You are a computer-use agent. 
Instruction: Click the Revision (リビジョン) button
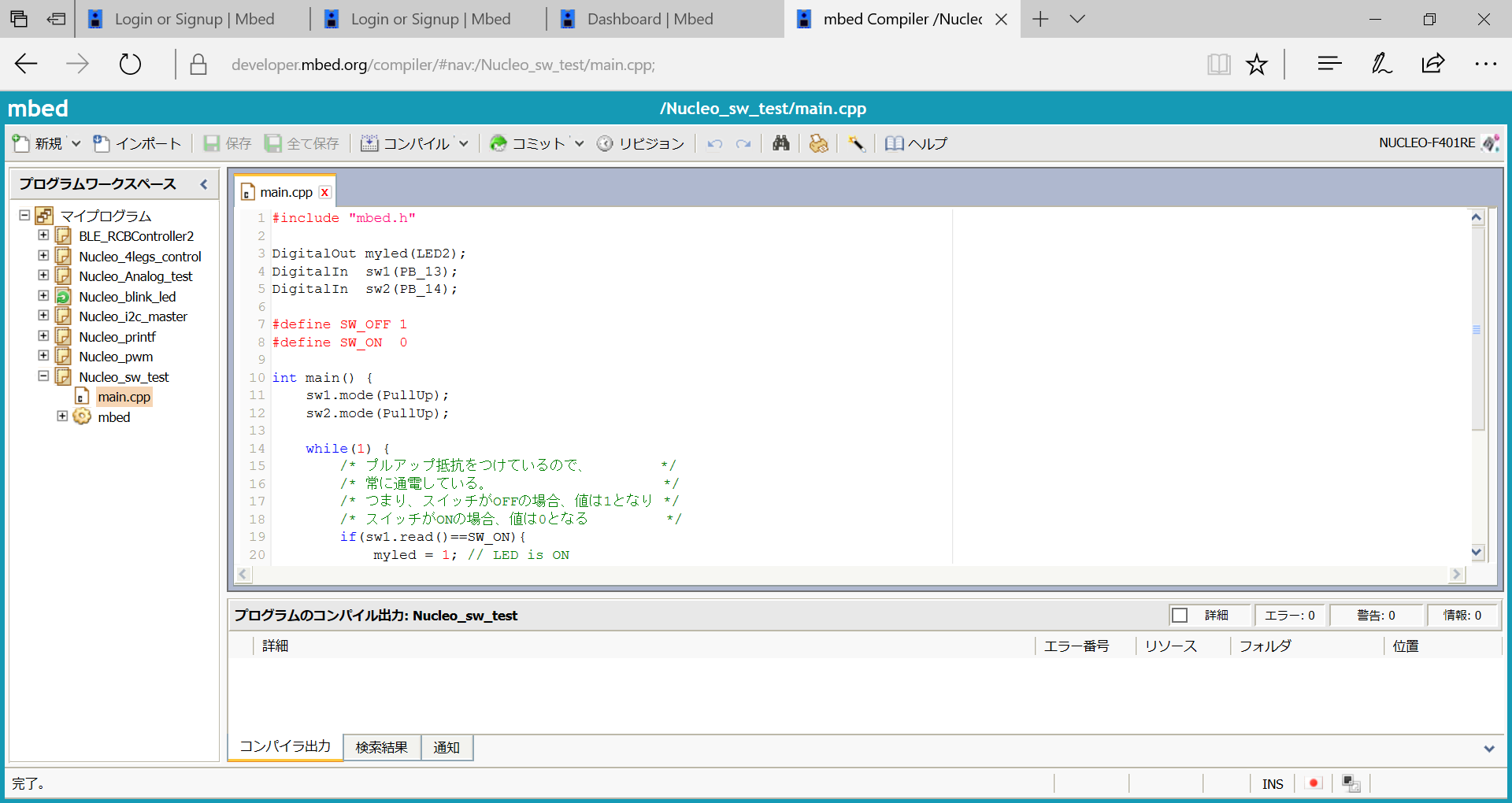click(x=641, y=143)
